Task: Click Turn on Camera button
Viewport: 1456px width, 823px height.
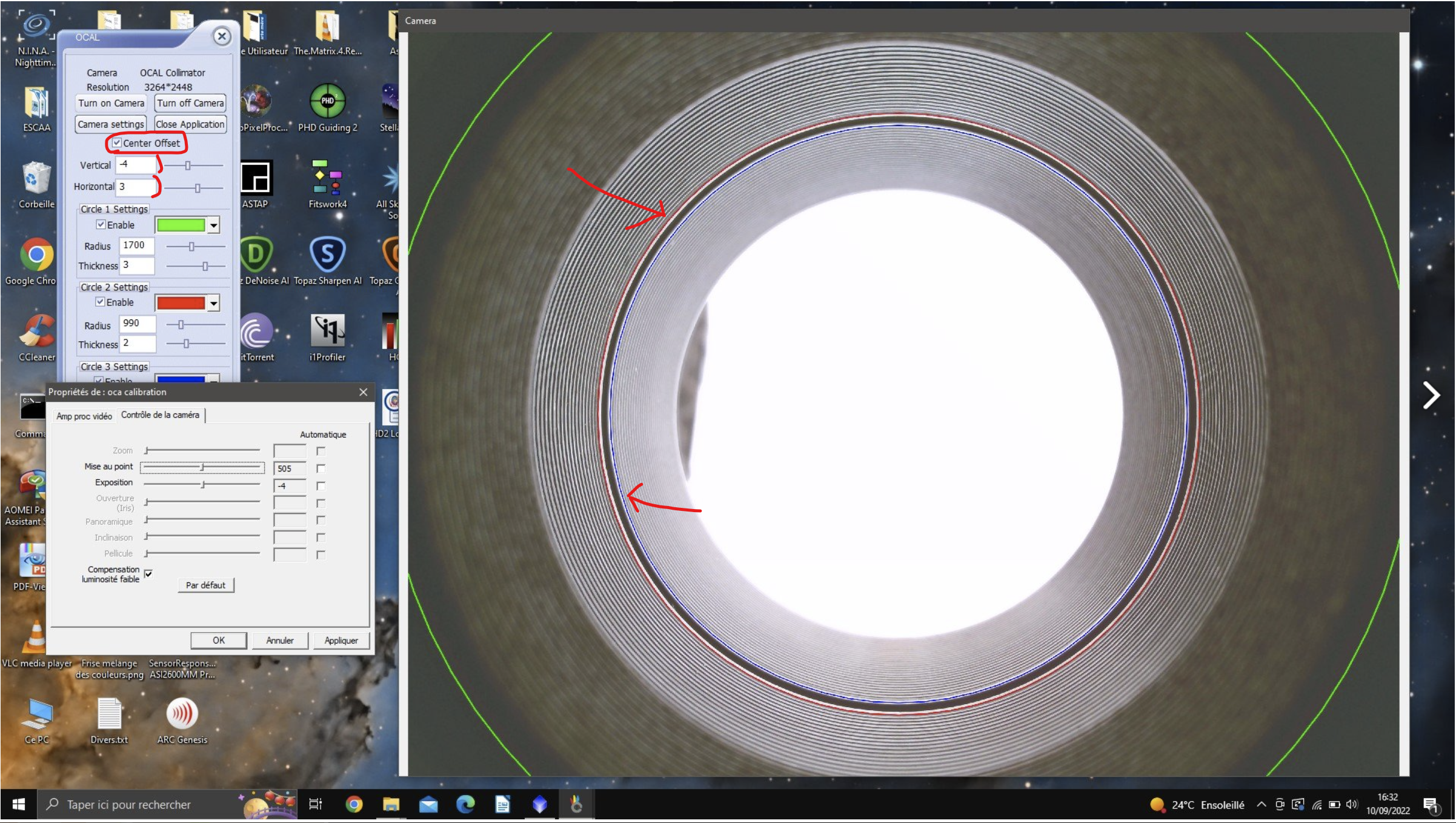Action: [x=111, y=103]
